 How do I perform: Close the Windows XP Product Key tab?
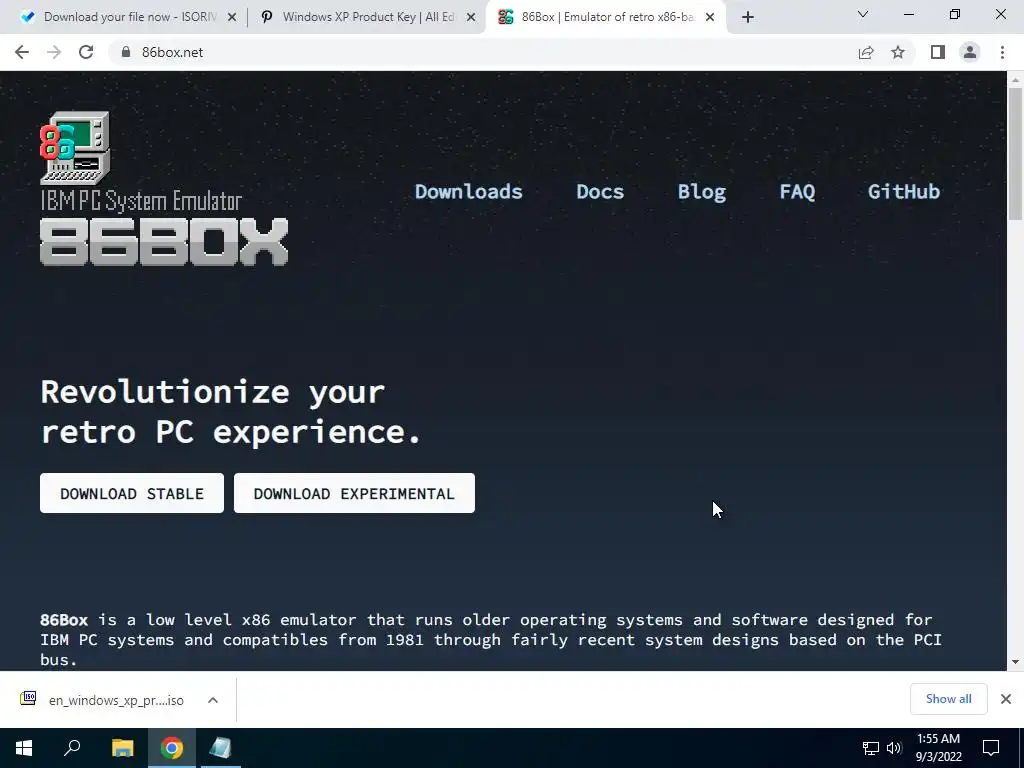coord(471,17)
